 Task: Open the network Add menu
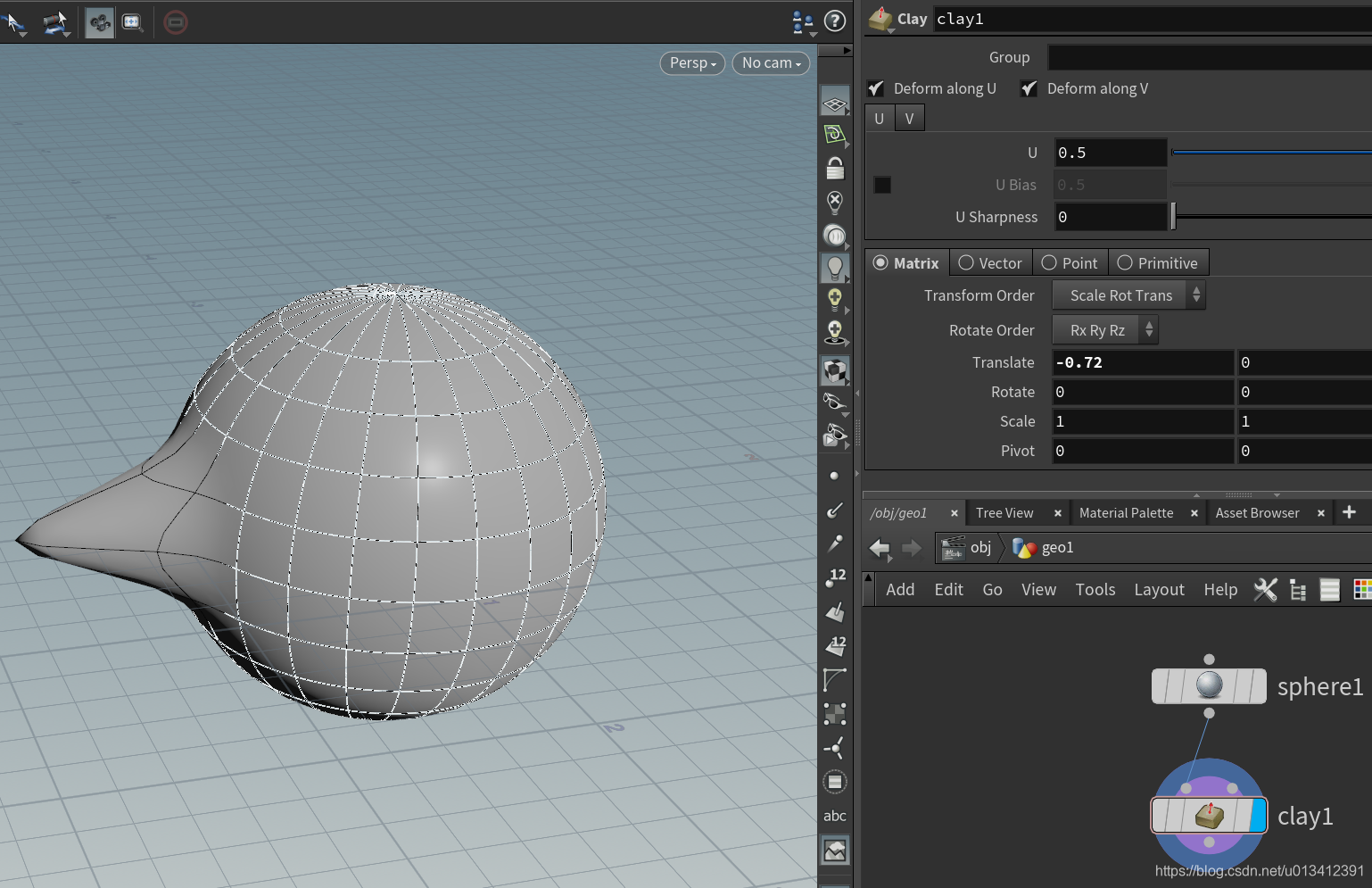tap(900, 590)
